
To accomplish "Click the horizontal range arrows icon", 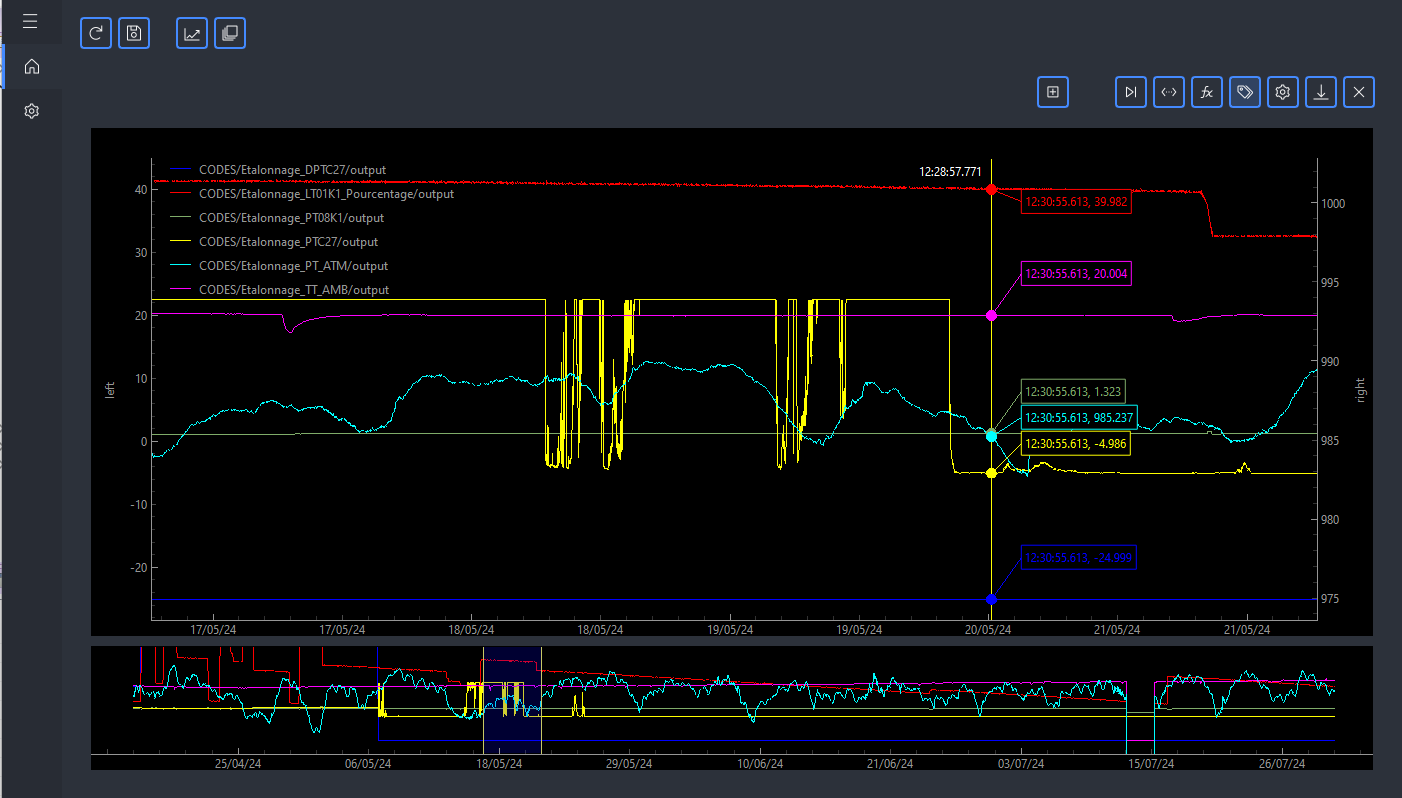I will pyautogui.click(x=1169, y=92).
